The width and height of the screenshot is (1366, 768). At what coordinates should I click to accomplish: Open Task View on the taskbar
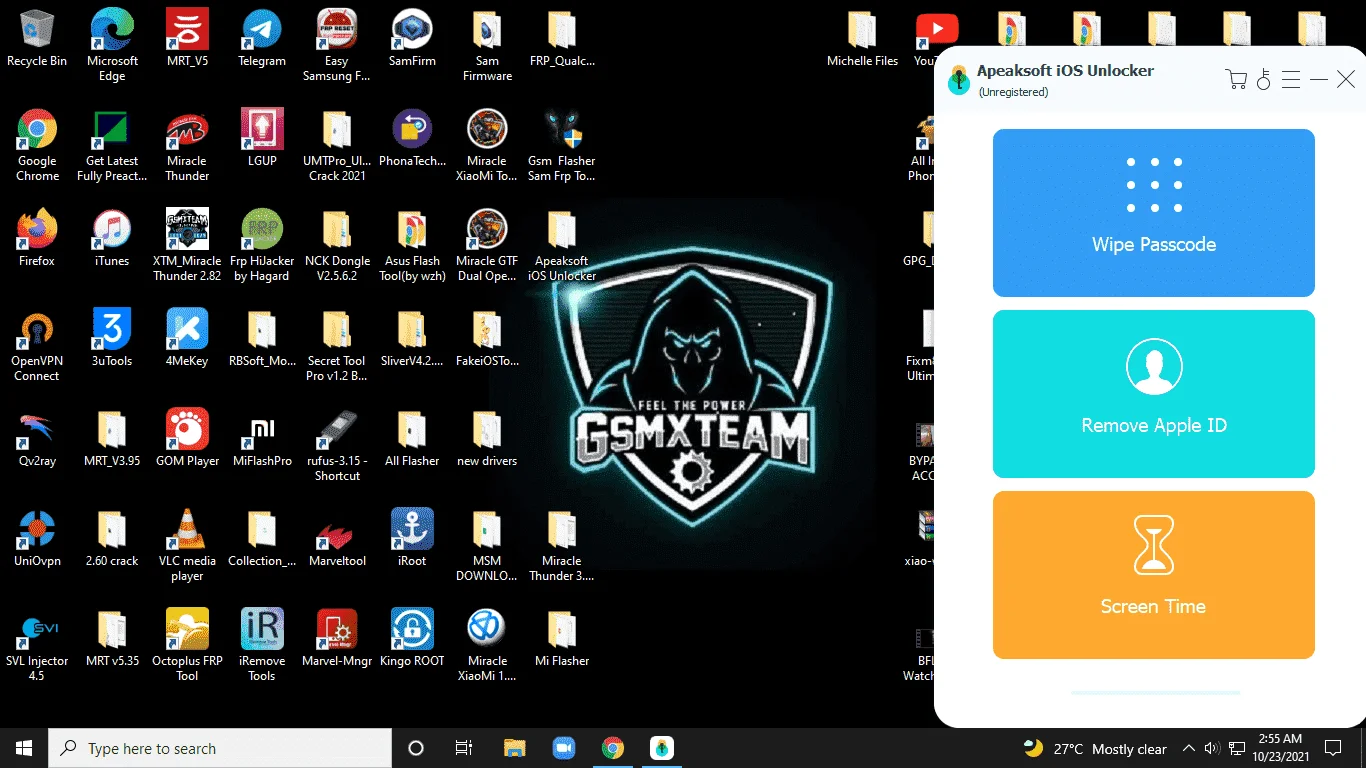(x=464, y=748)
